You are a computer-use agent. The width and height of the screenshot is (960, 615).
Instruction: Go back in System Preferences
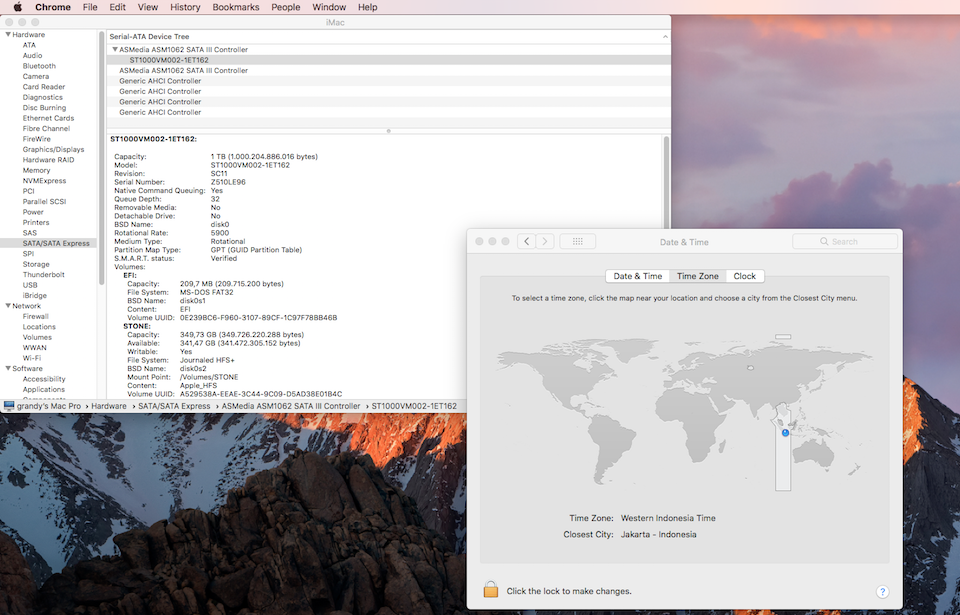coord(526,241)
